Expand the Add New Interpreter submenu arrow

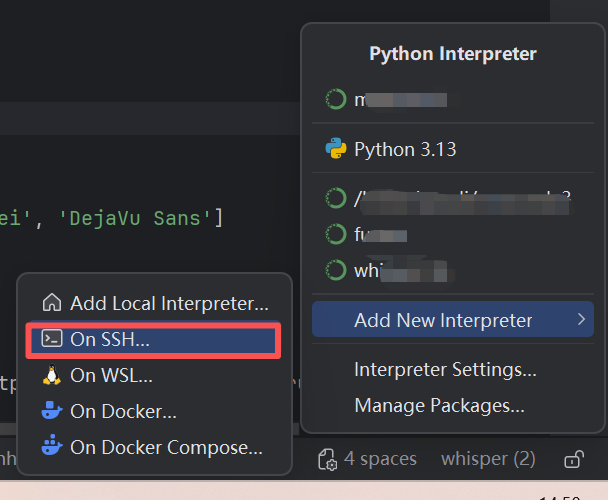pos(581,320)
